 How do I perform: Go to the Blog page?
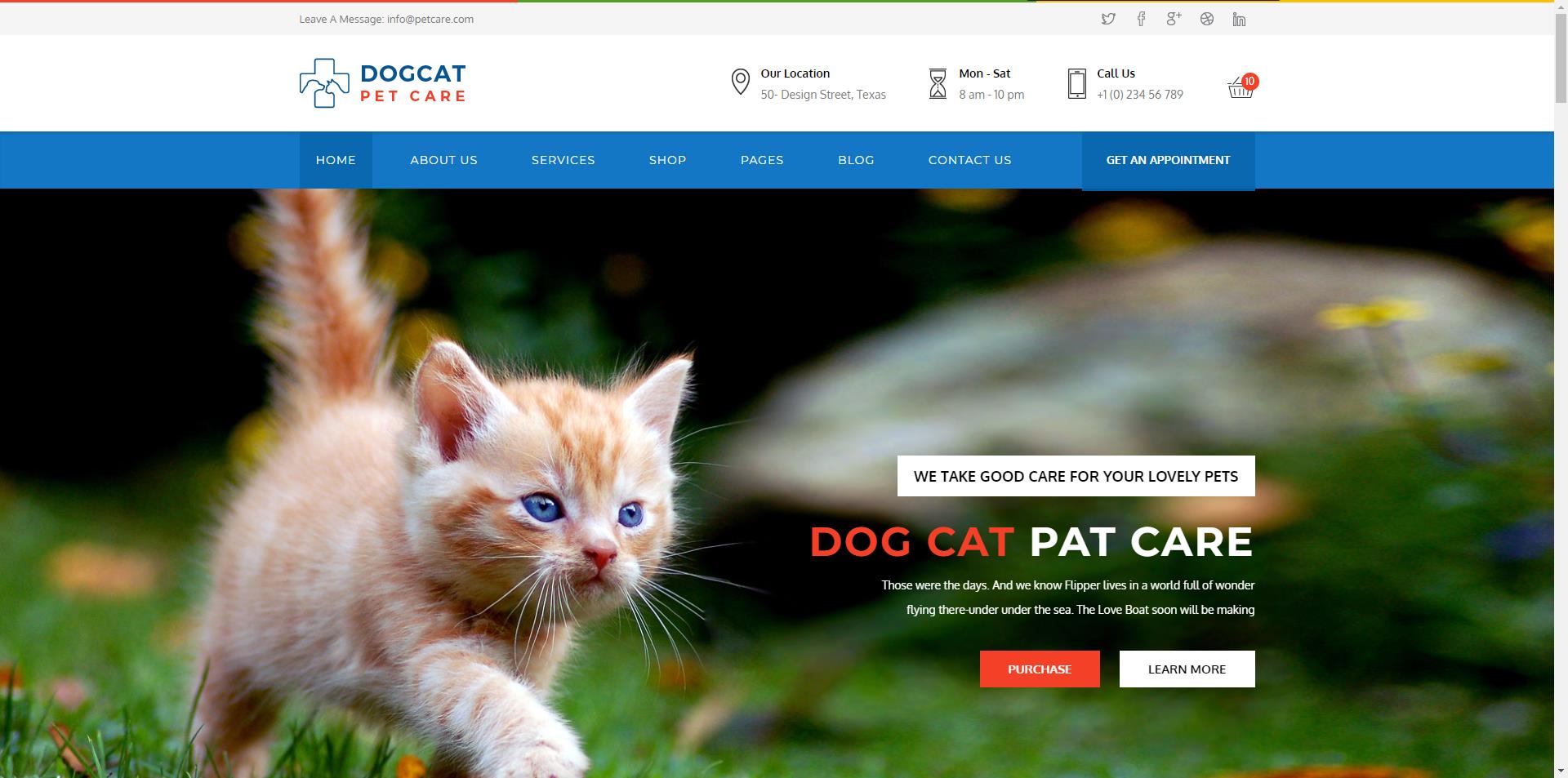coord(856,160)
